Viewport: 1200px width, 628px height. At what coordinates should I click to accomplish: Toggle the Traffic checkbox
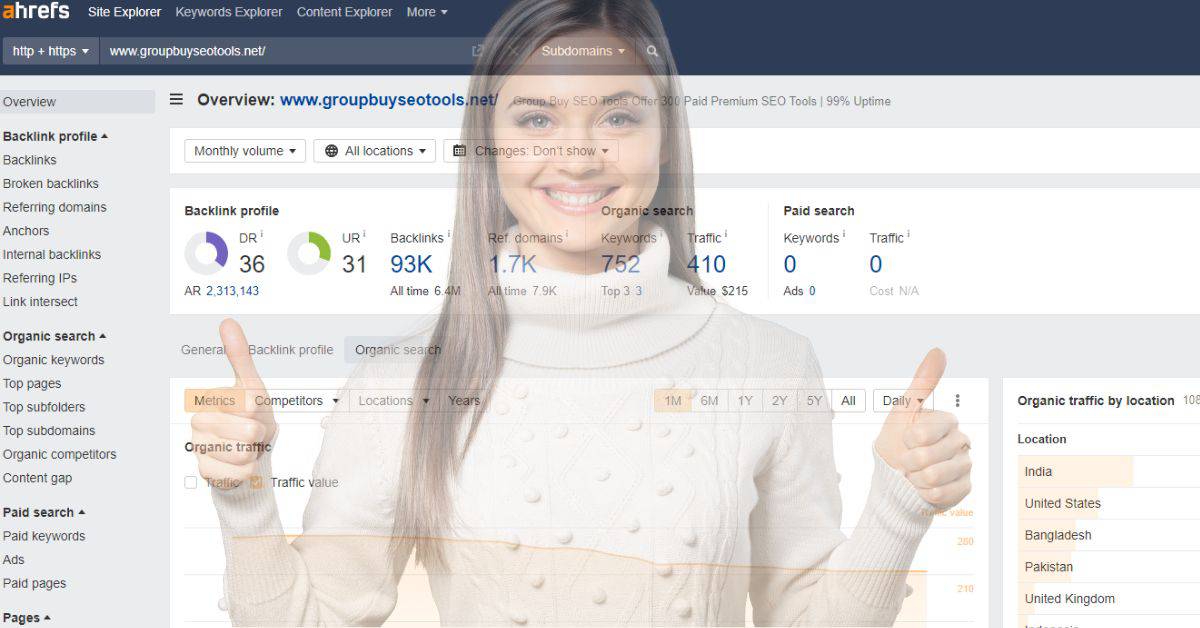pyautogui.click(x=191, y=482)
